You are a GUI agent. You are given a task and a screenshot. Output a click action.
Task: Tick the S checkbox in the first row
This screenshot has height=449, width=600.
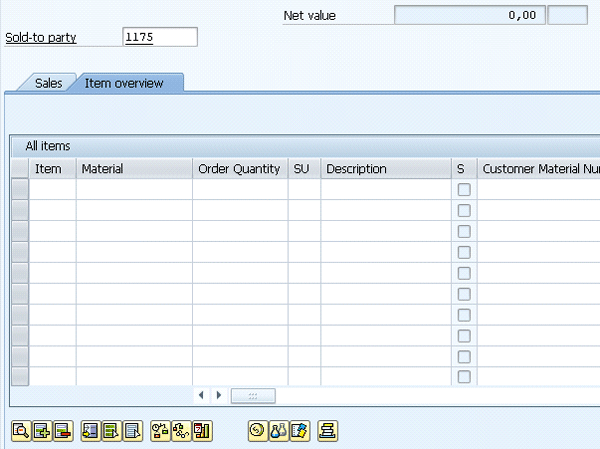pos(464,190)
